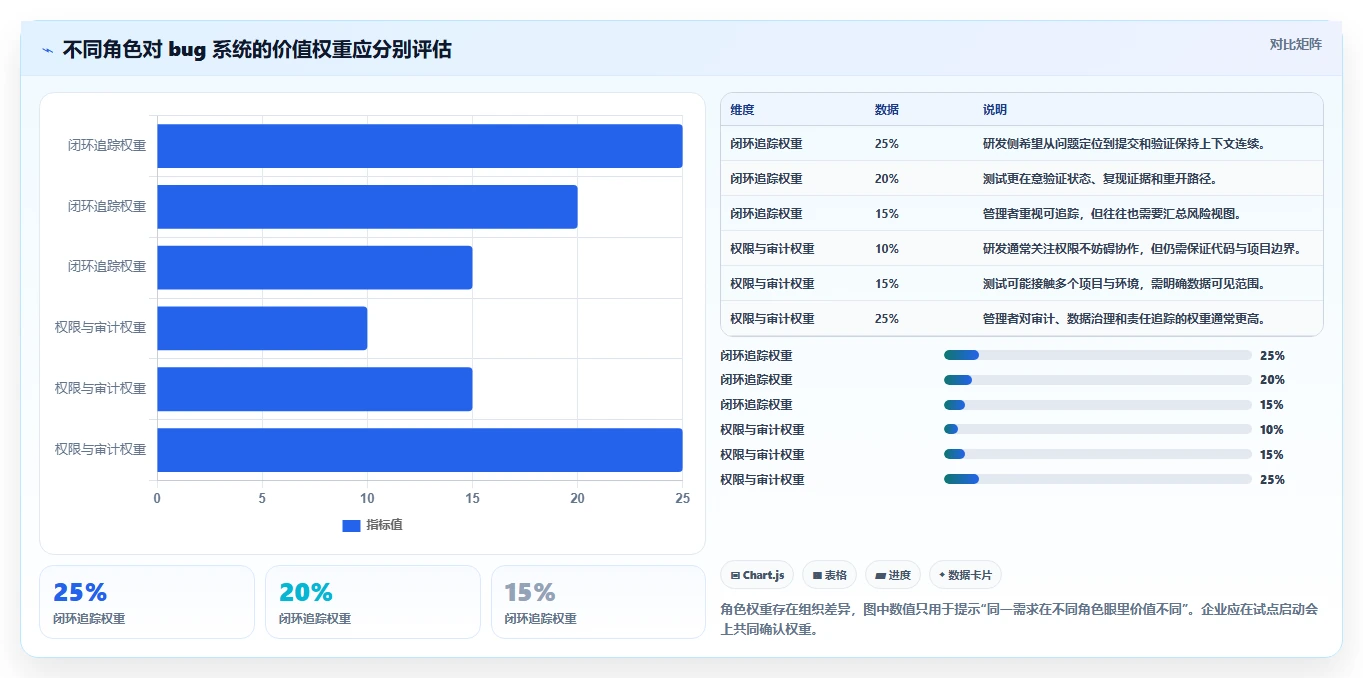1363x678 pixels.
Task: Click the 20% value beside the progress bars
Action: click(1272, 380)
